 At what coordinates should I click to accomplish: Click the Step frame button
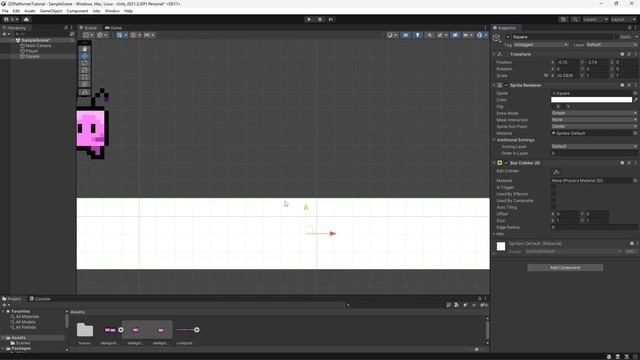tap(331, 19)
